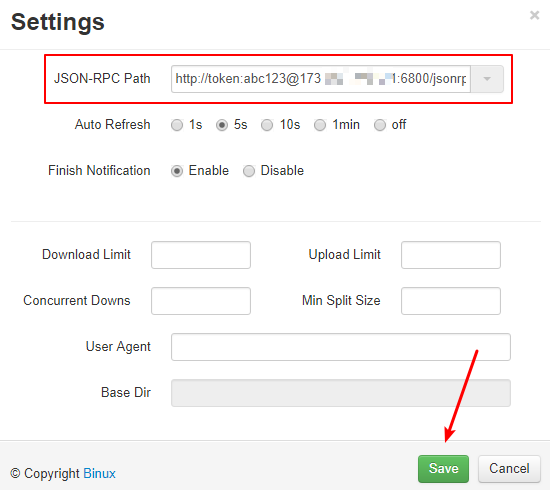Screen dimensions: 550x490
Task: Open the Binux copyright link
Action: [99, 474]
